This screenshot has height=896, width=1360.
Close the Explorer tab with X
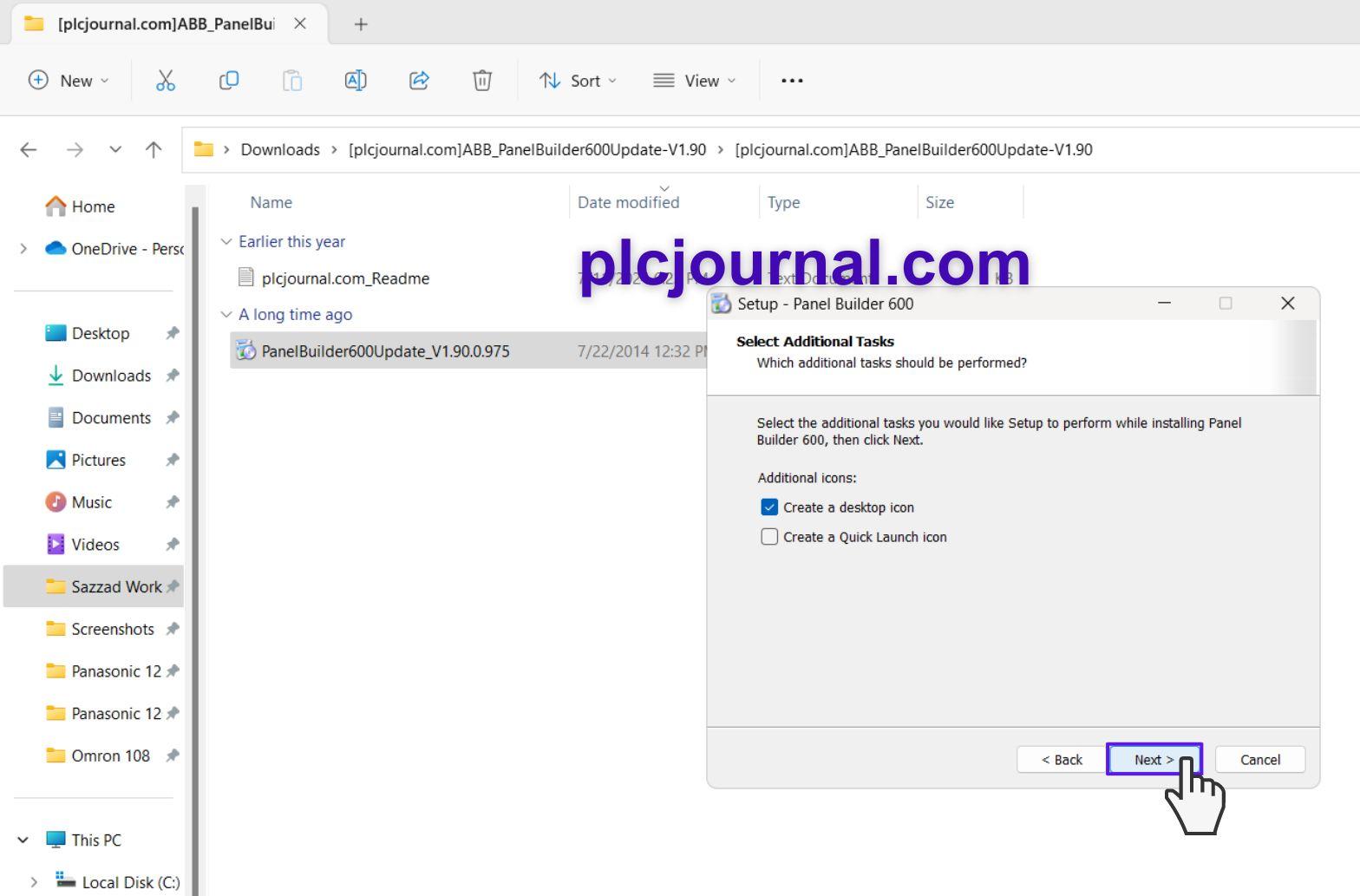[300, 23]
